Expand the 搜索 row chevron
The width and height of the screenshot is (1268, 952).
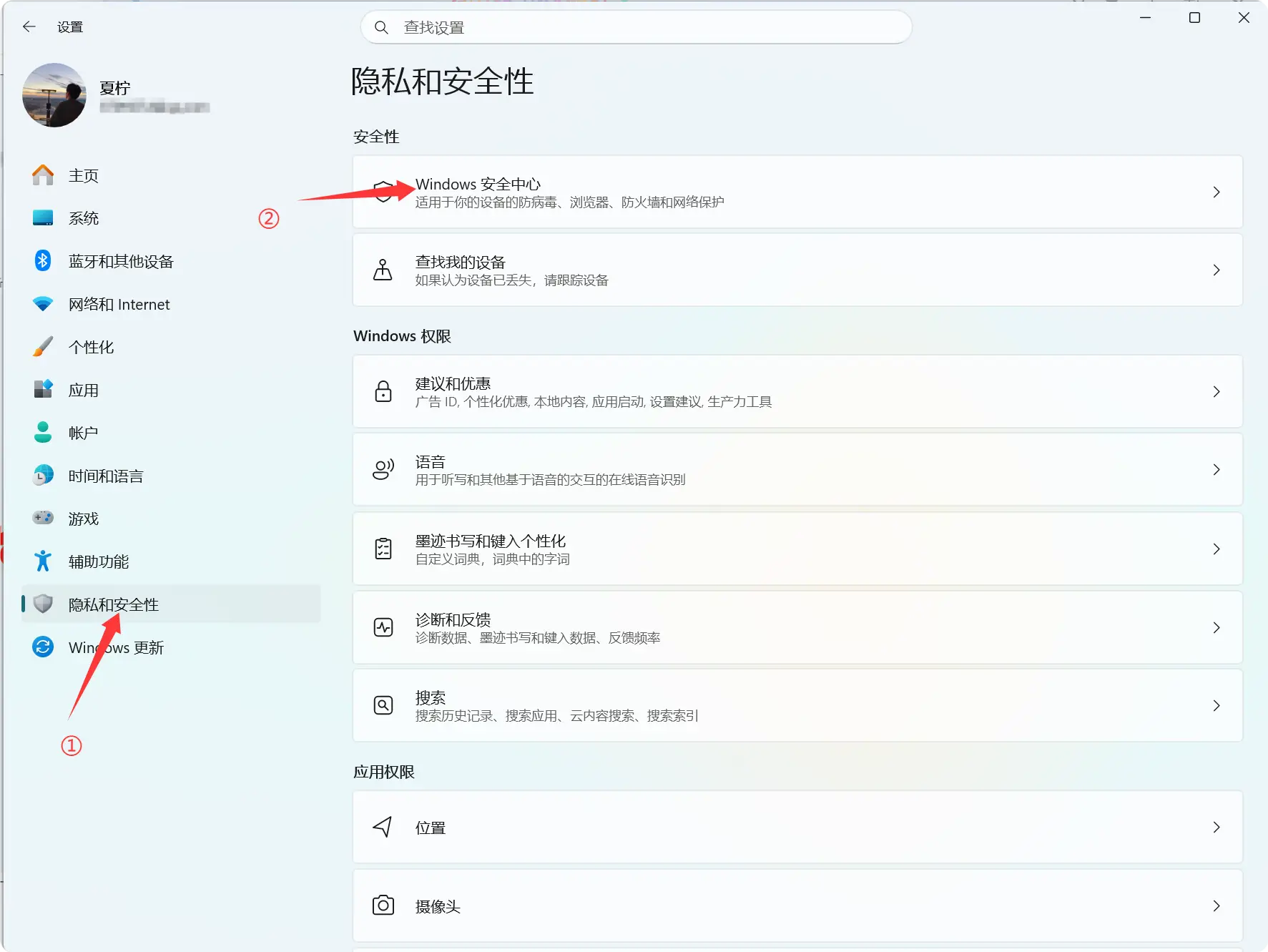pyautogui.click(x=1216, y=705)
